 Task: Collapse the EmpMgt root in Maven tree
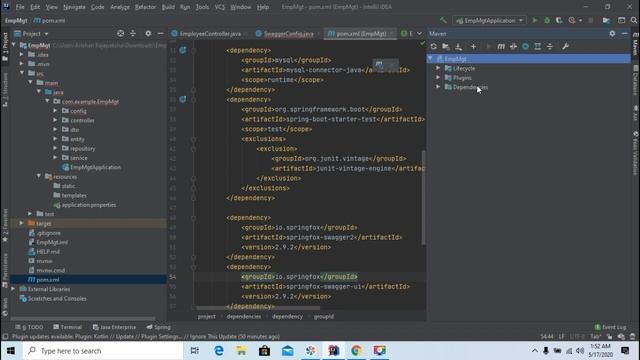click(x=430, y=59)
